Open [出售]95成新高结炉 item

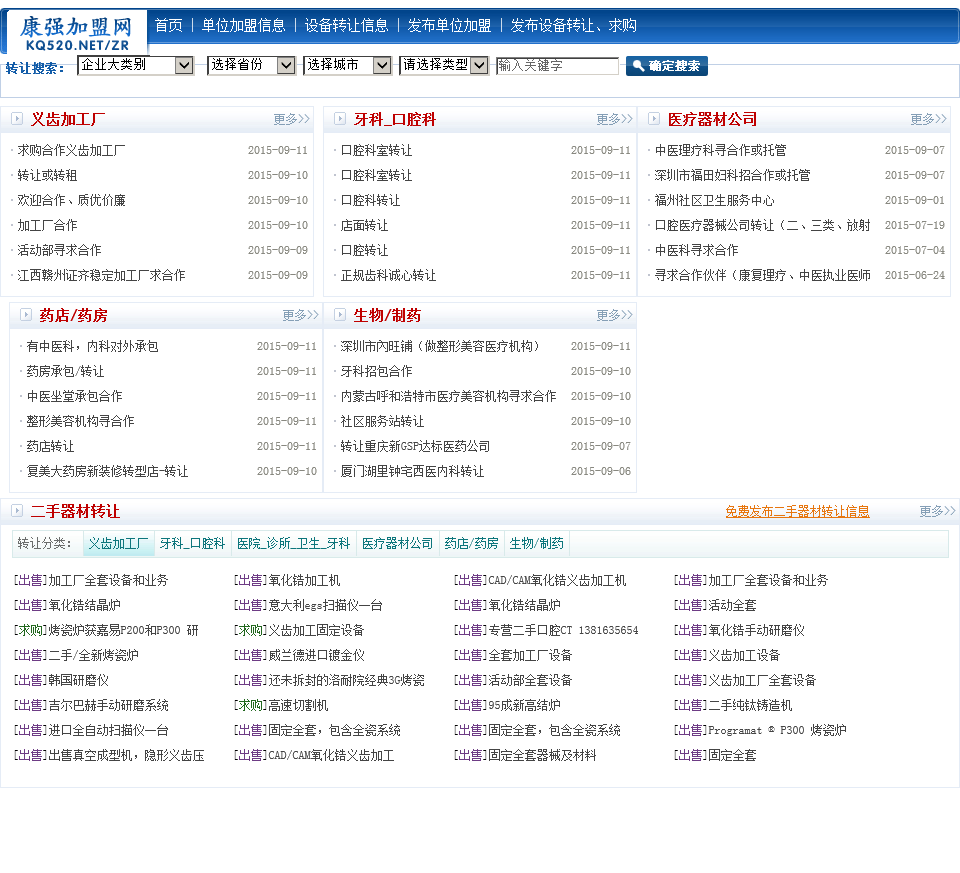tap(507, 705)
